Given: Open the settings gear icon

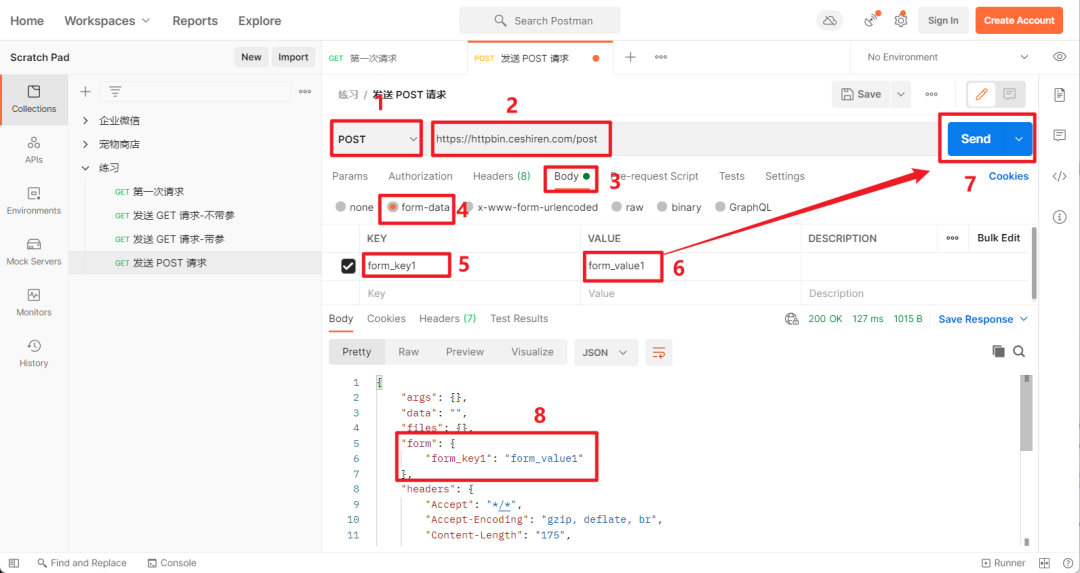Looking at the screenshot, I should (901, 21).
